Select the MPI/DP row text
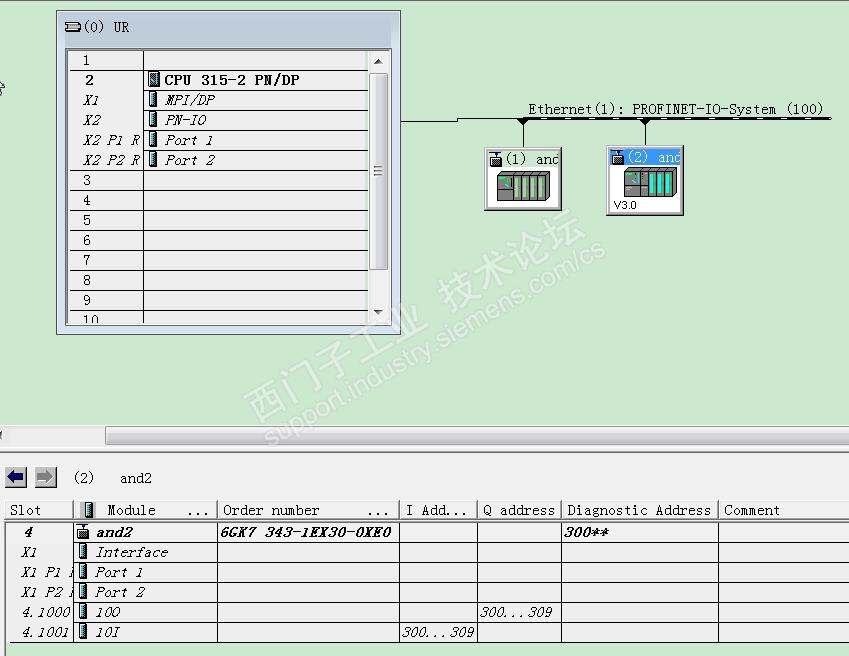 [190, 100]
